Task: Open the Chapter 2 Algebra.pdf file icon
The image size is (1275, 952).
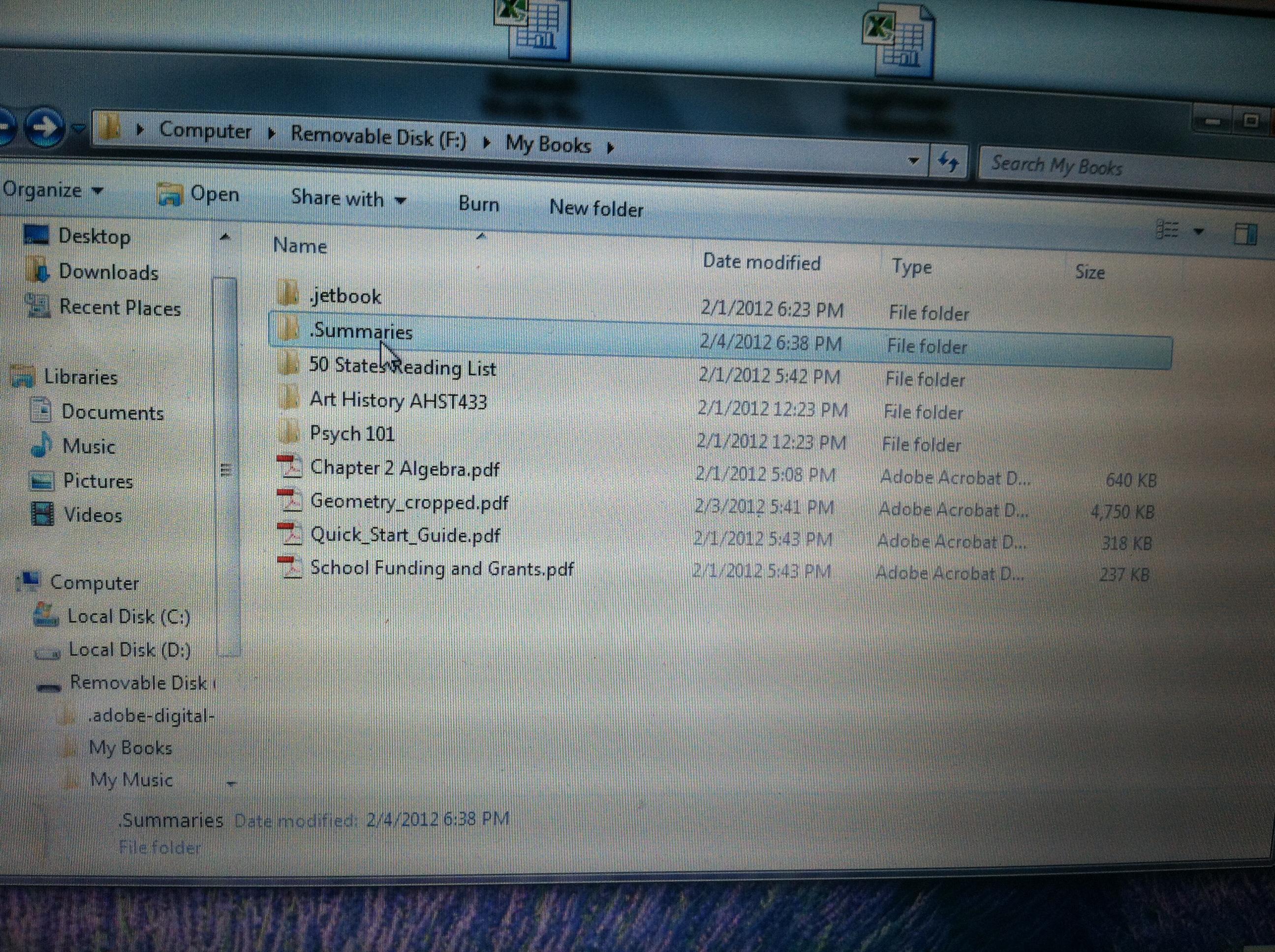Action: (290, 467)
